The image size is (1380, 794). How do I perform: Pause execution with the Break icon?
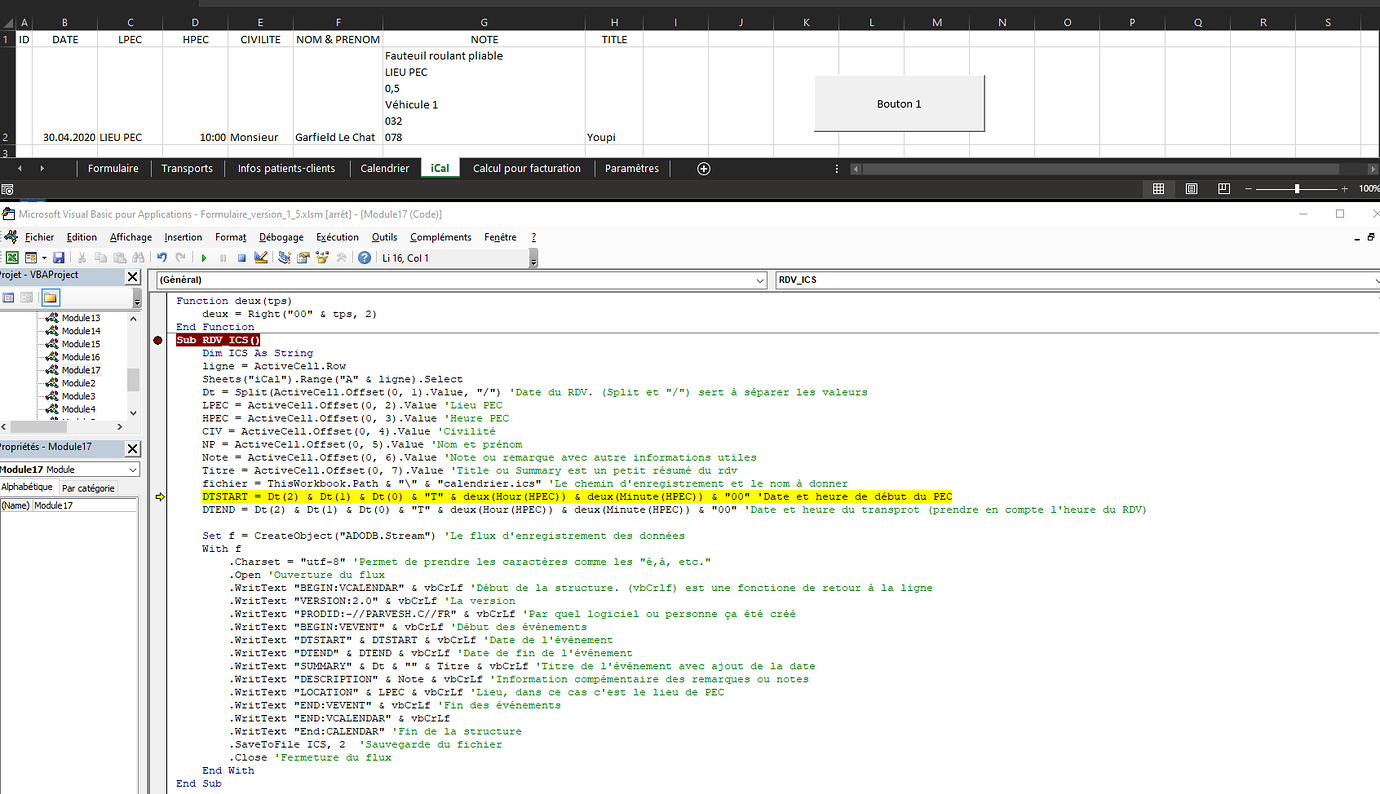click(223, 258)
